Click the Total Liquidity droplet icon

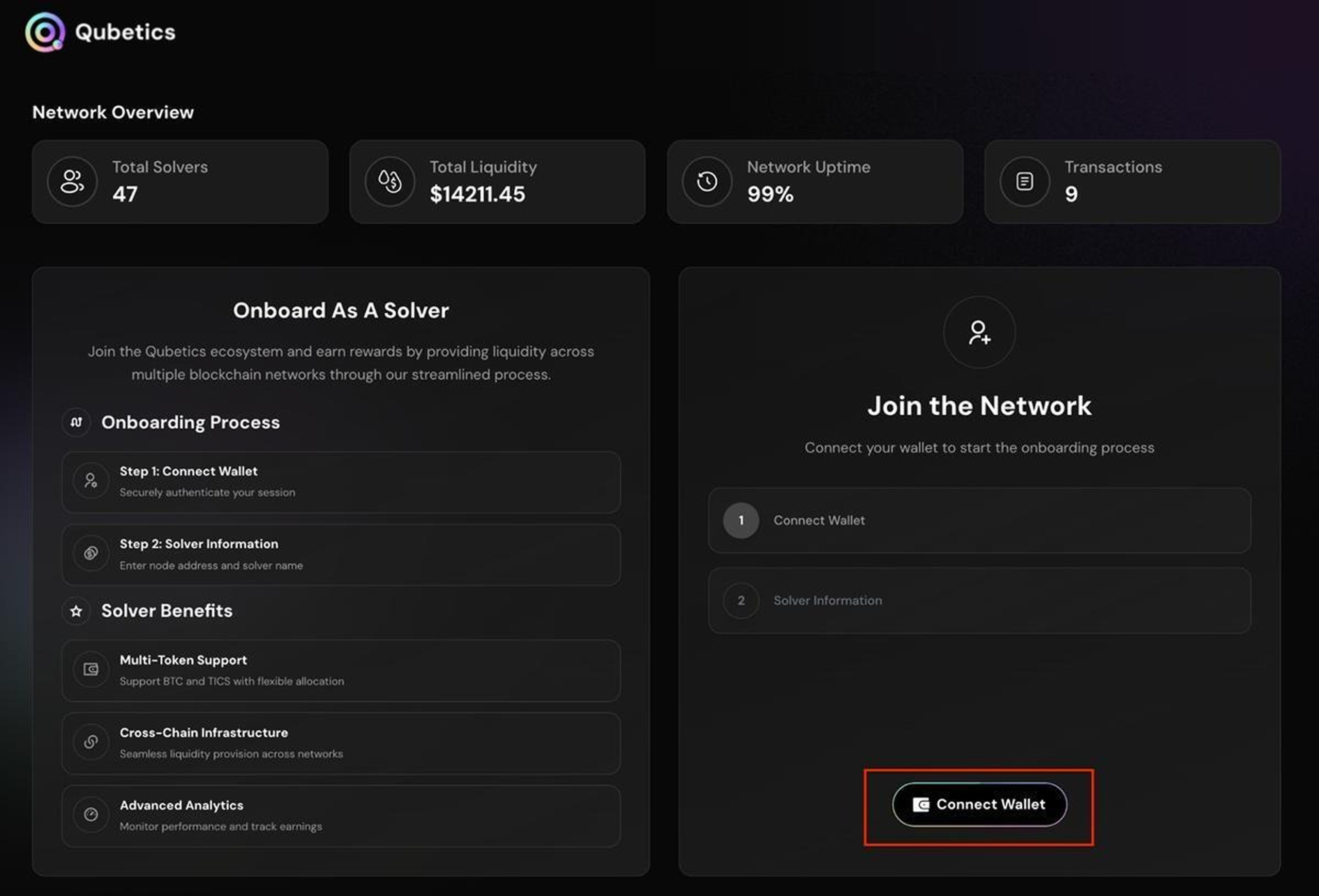390,181
